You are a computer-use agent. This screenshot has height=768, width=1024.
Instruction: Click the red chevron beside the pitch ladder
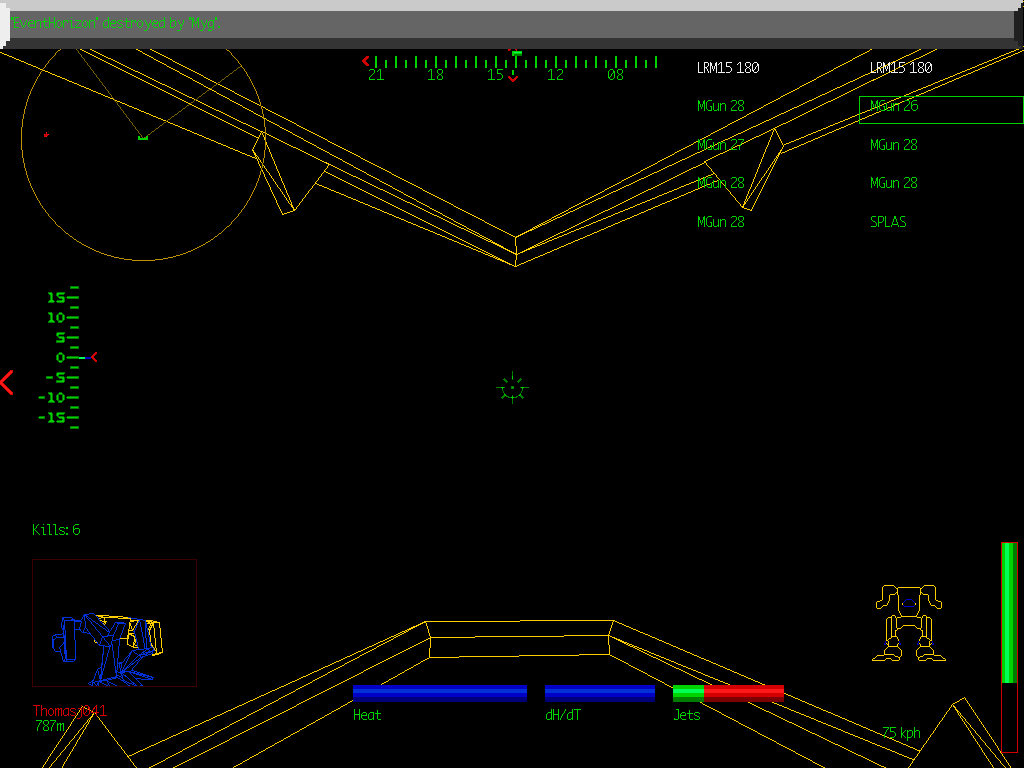click(x=94, y=357)
